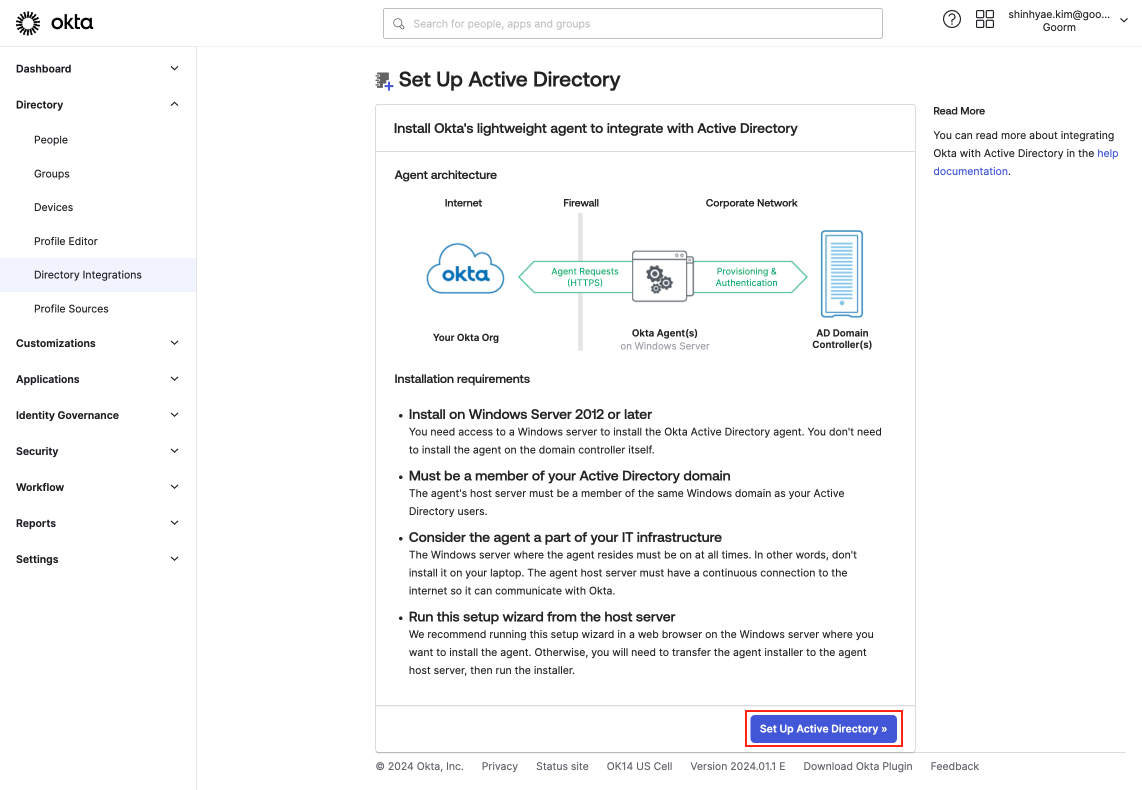Open Groups in the sidebar
The width and height of the screenshot is (1142, 790).
[x=52, y=174]
